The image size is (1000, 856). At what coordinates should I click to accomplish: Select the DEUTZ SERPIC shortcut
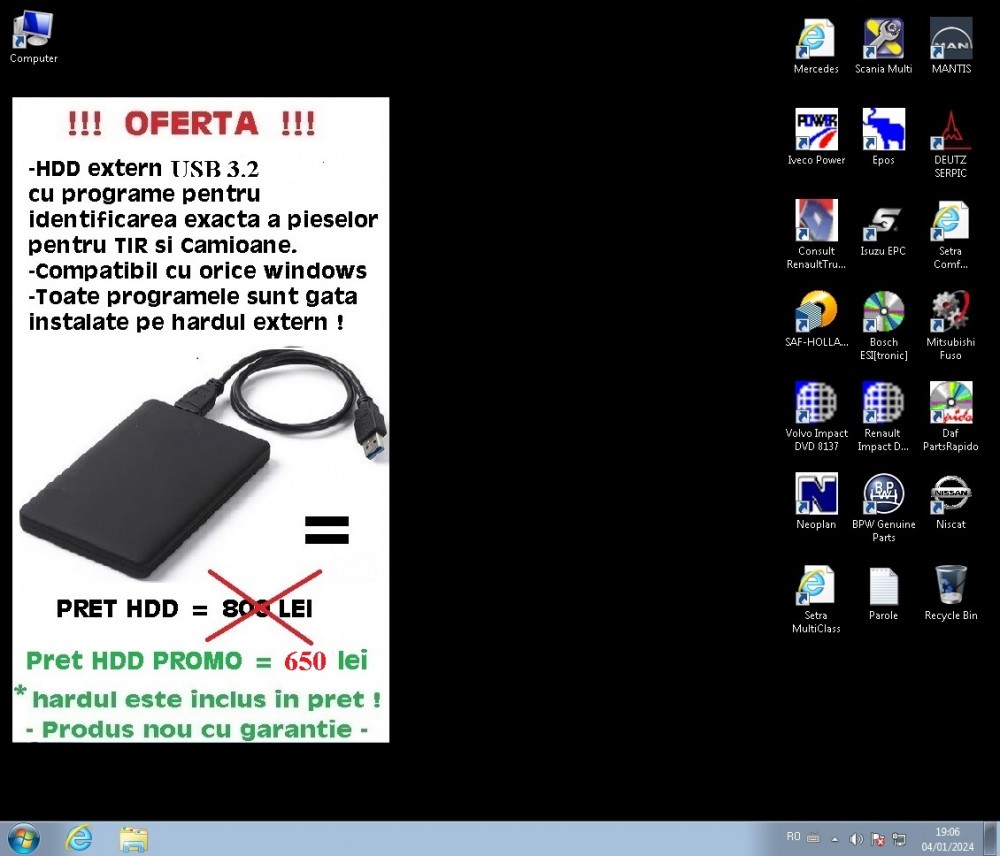950,144
